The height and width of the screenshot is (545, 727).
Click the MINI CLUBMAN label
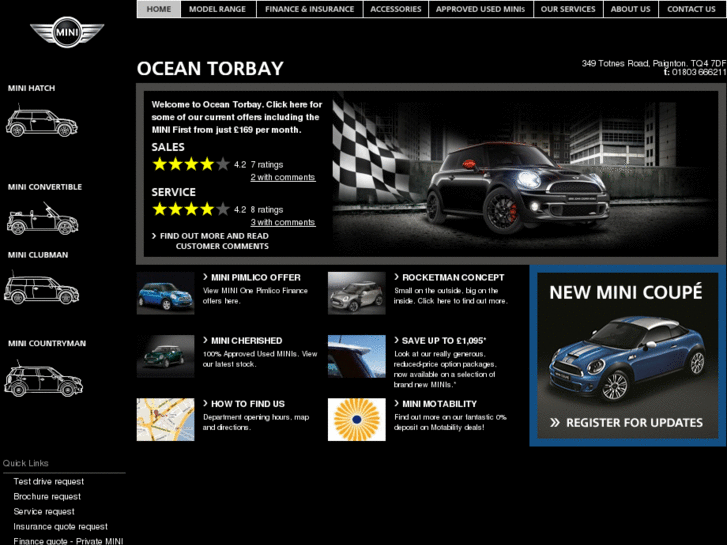38,255
